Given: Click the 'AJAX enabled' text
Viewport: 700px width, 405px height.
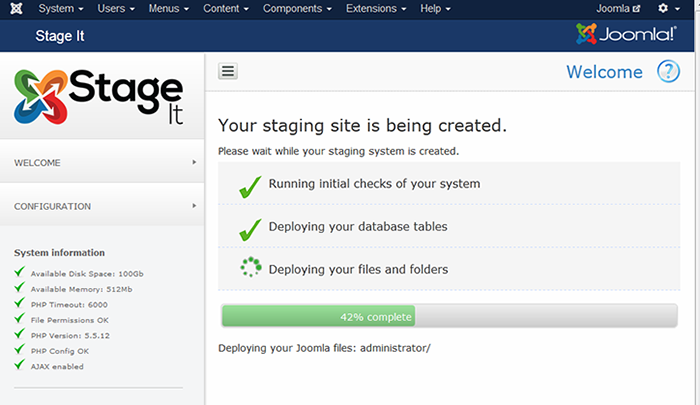Looking at the screenshot, I should pyautogui.click(x=57, y=367).
